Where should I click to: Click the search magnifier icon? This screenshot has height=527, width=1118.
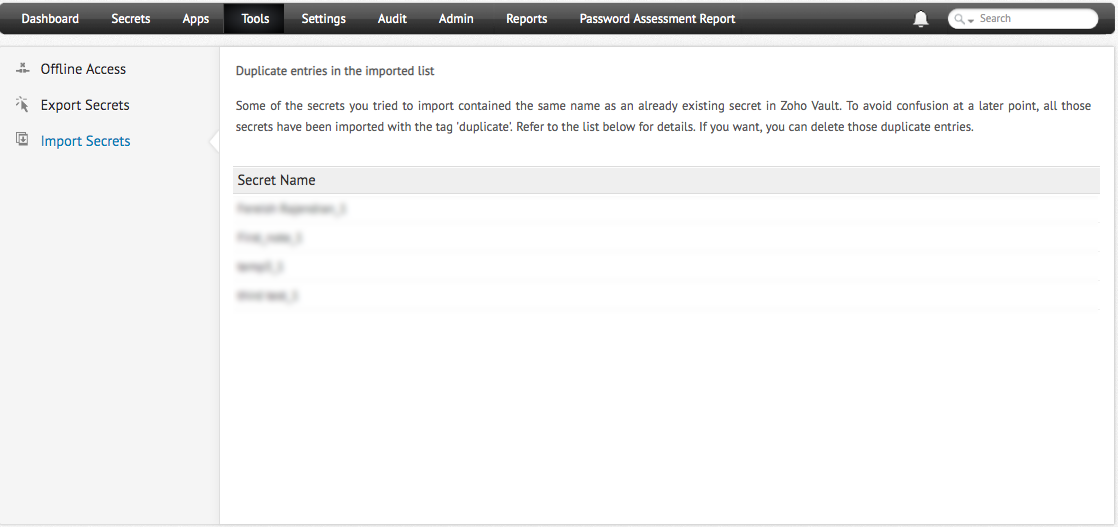[x=960, y=19]
